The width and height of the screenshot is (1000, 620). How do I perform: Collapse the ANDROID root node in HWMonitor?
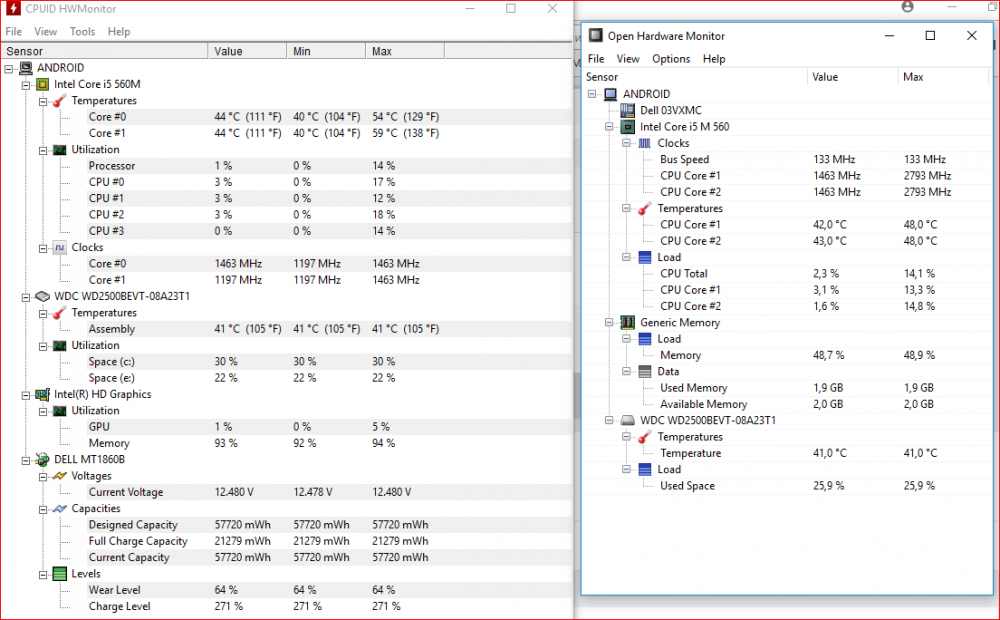click(9, 68)
